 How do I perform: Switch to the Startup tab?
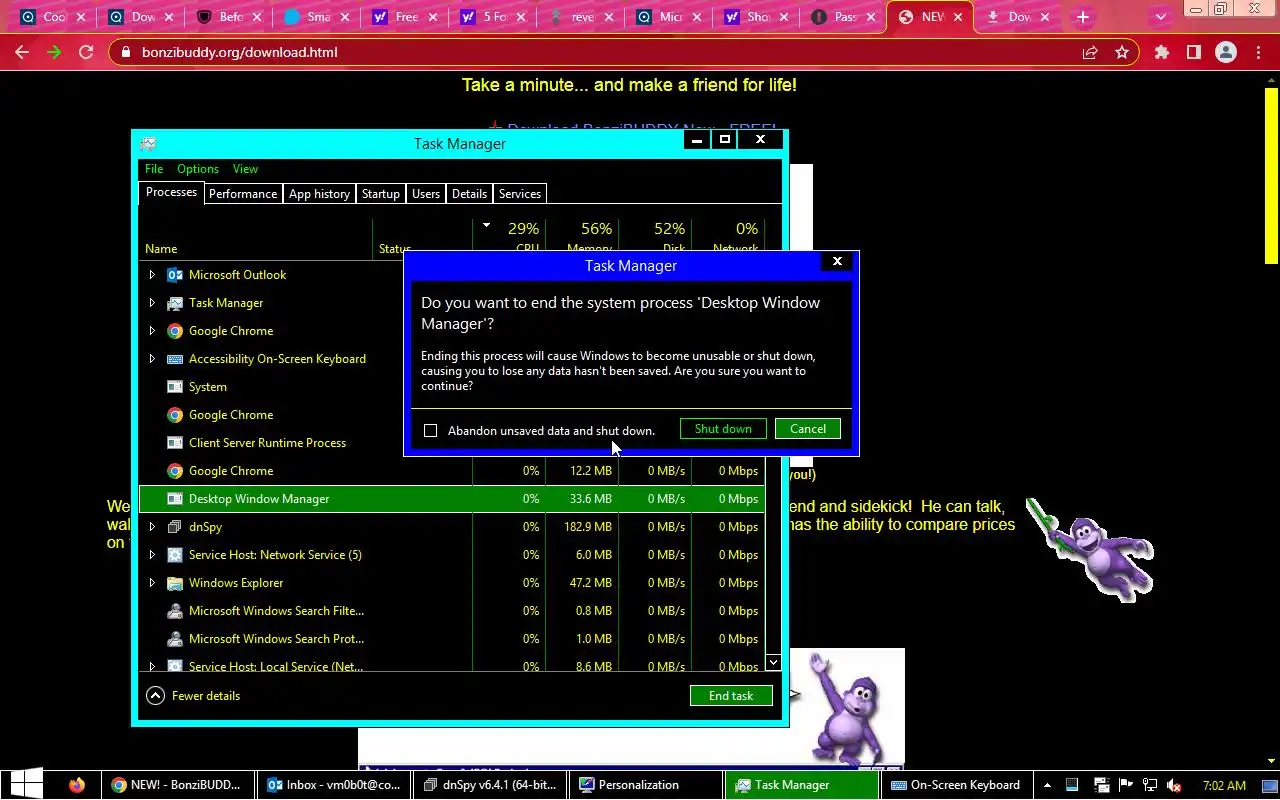(x=381, y=194)
